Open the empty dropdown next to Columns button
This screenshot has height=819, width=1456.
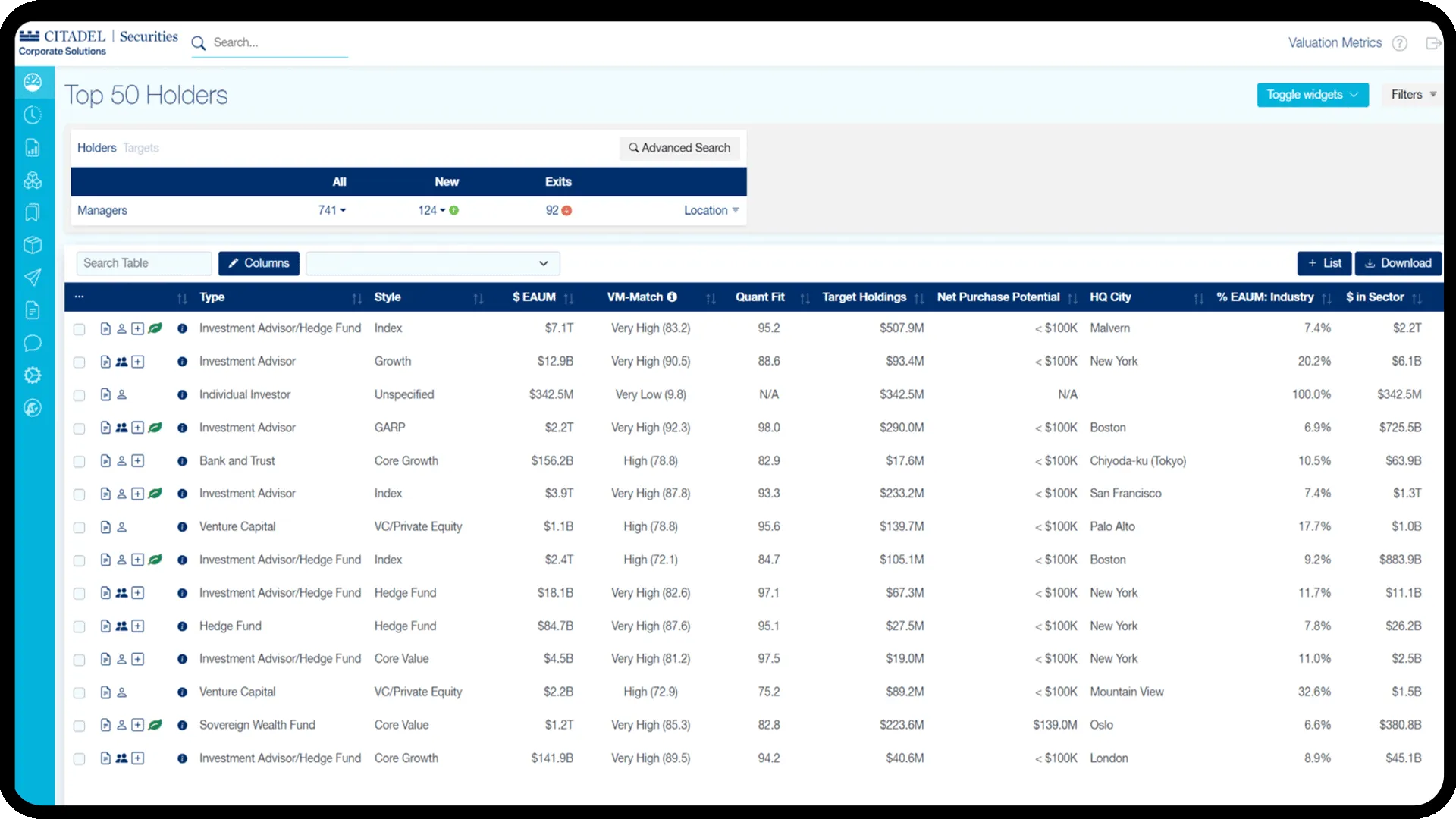point(432,263)
